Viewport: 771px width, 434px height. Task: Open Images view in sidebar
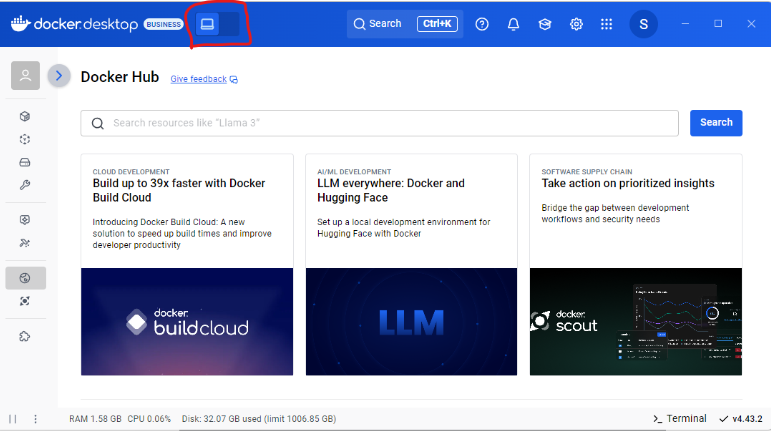25,140
